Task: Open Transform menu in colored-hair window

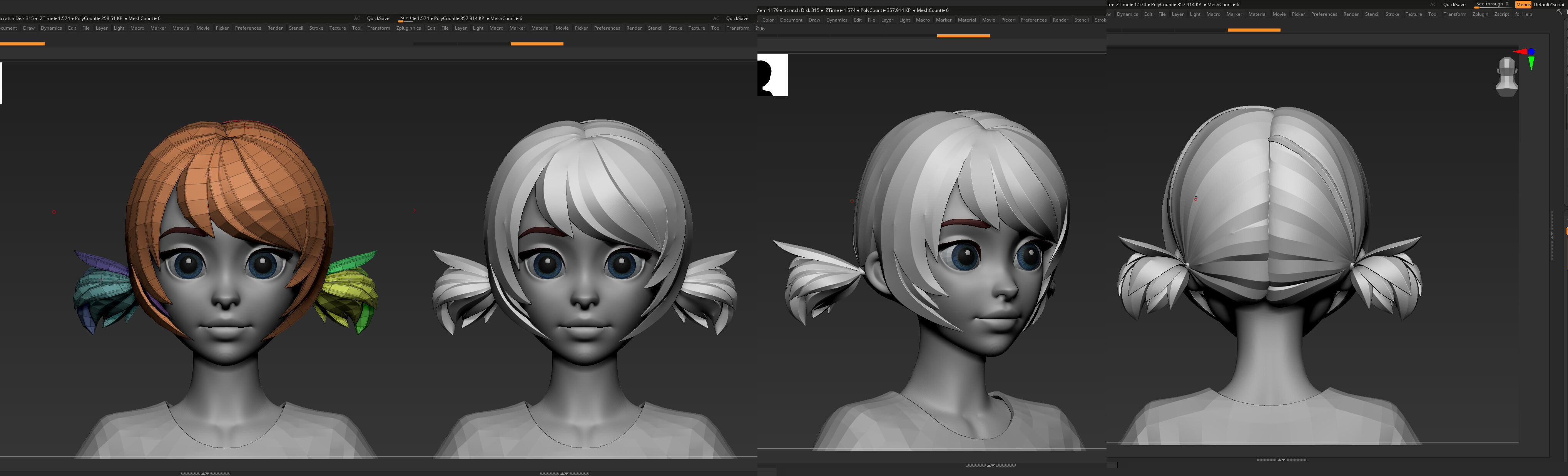Action: [379, 28]
